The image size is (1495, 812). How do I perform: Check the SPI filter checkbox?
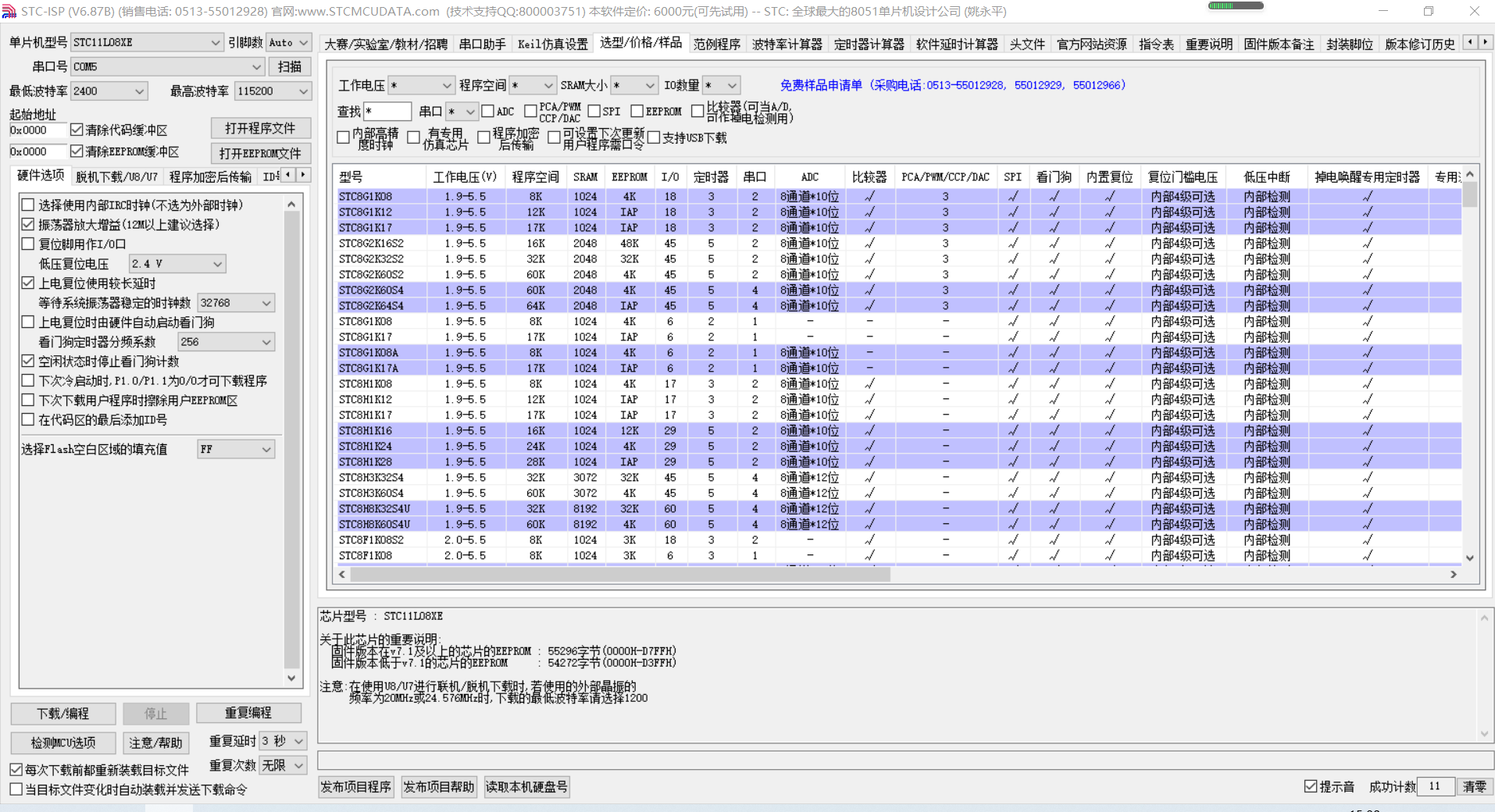tap(594, 111)
